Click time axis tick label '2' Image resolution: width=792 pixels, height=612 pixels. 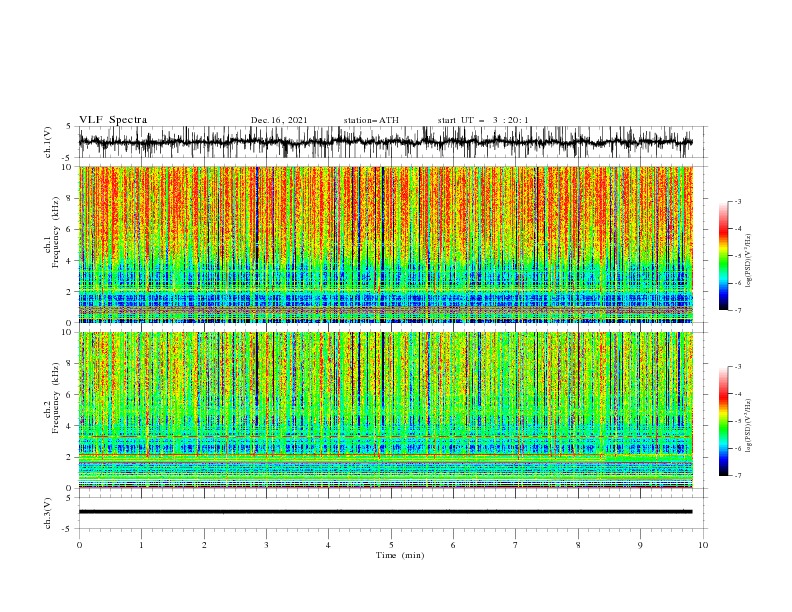click(204, 545)
